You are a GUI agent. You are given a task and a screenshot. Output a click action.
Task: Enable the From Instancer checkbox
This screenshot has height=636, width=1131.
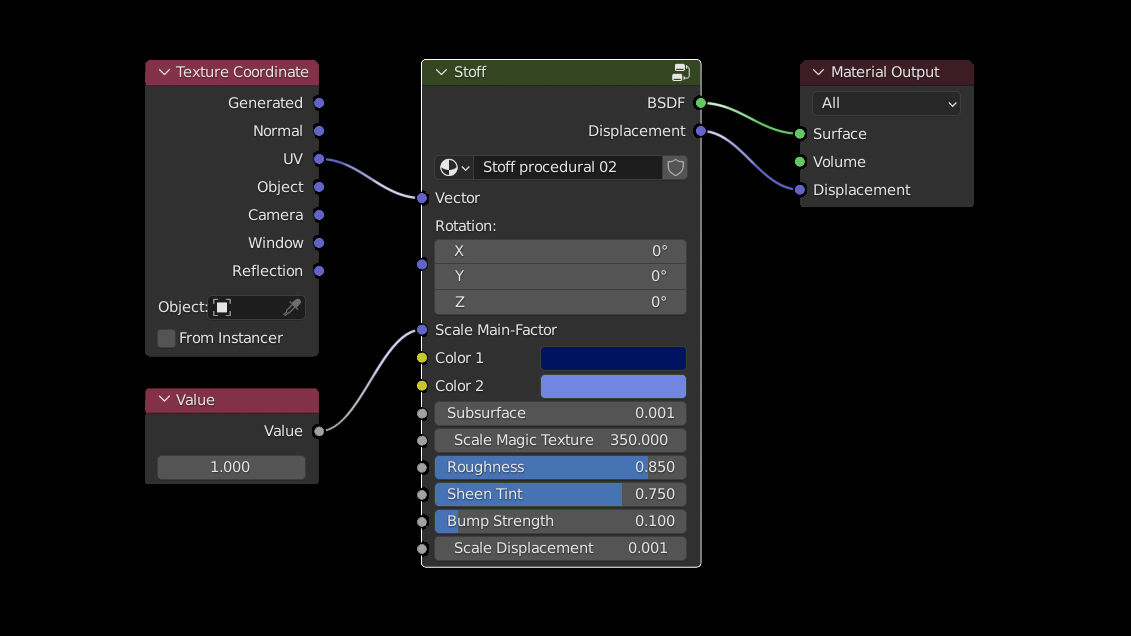[167, 338]
